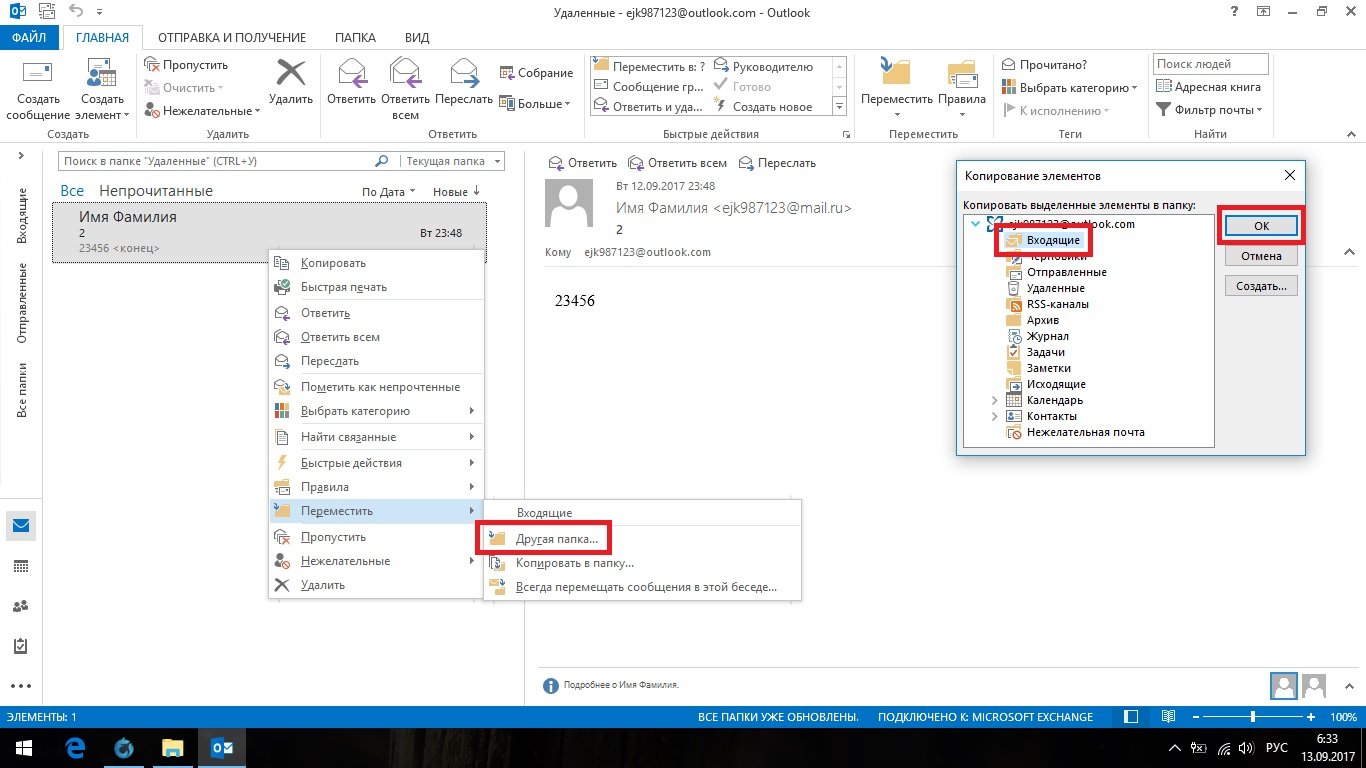This screenshot has height=768, width=1366.
Task: Click the Delete X icon in ribbon
Action: tap(291, 73)
